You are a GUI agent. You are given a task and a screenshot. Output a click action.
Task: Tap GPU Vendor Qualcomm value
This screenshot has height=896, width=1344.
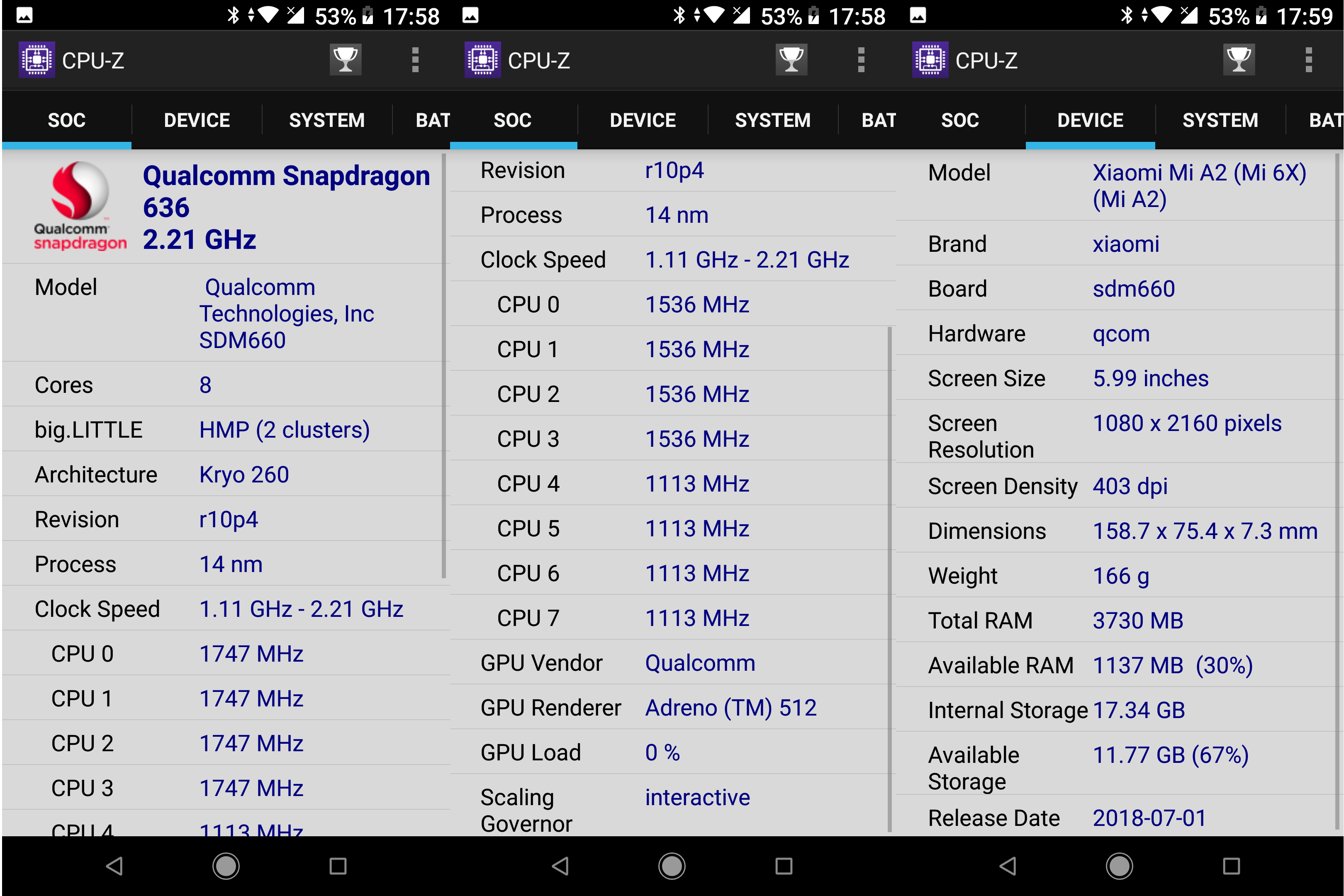(x=700, y=663)
